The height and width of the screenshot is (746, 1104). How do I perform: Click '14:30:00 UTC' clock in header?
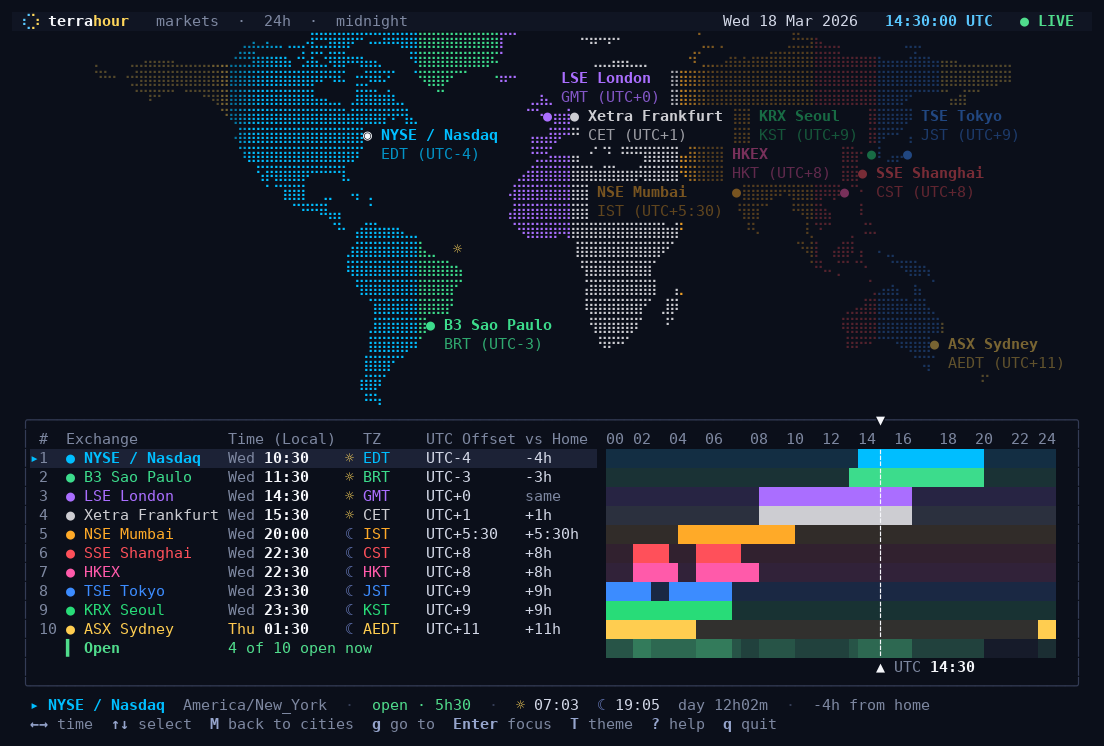coord(939,21)
